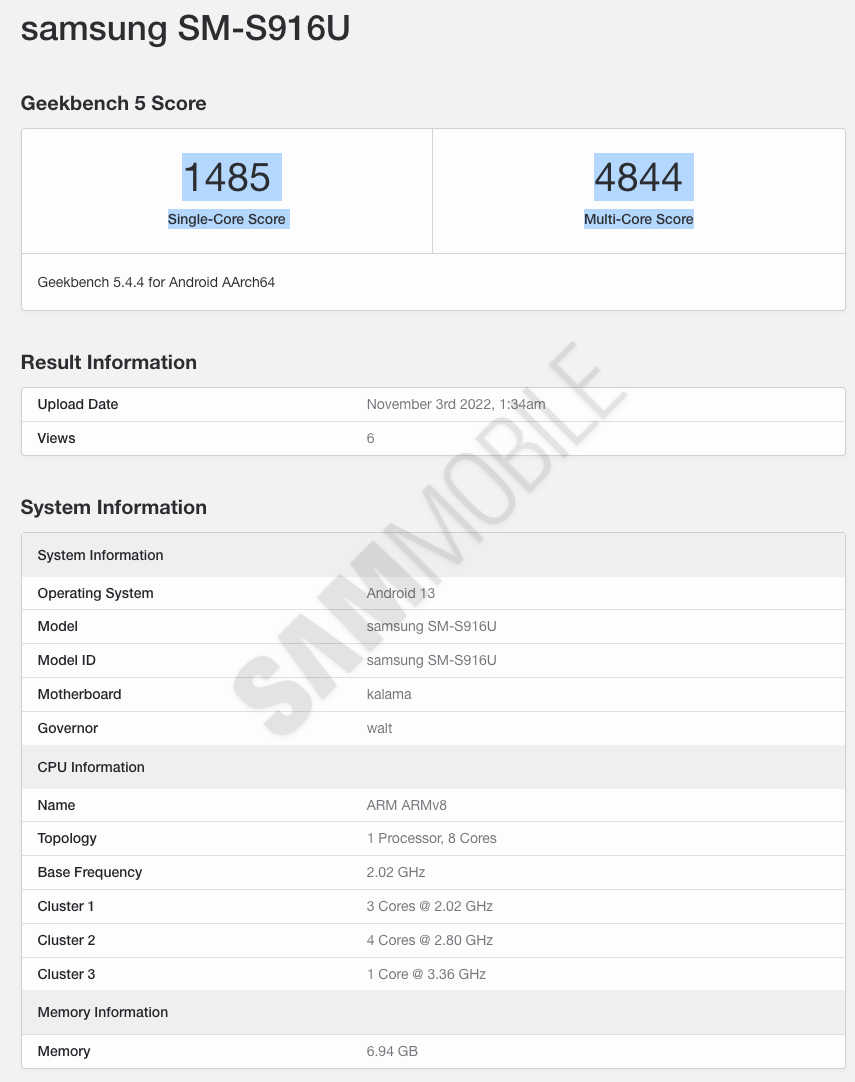Click the Result Information heading
This screenshot has height=1082, width=855.
coord(108,362)
